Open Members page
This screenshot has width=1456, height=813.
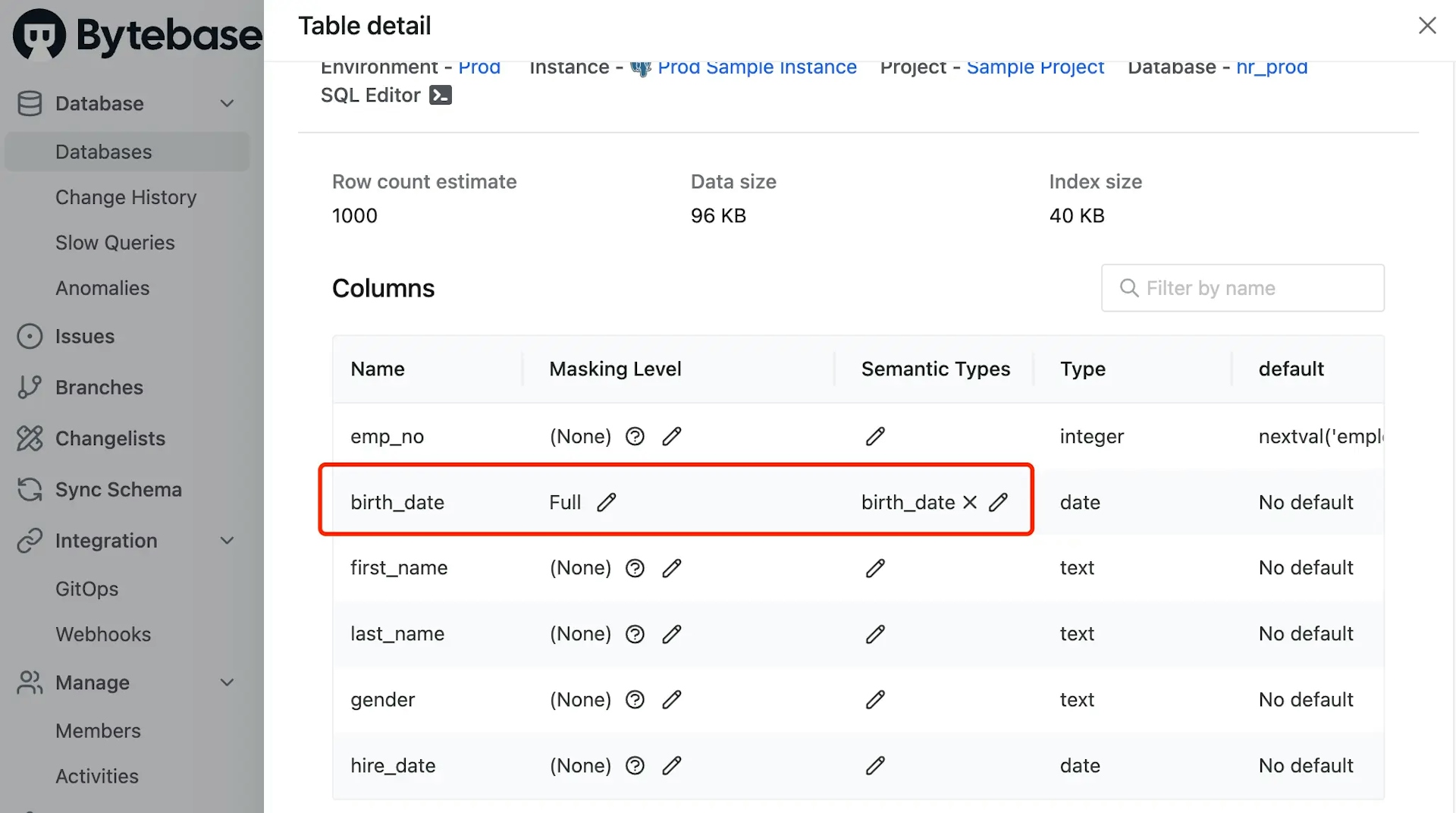tap(98, 730)
